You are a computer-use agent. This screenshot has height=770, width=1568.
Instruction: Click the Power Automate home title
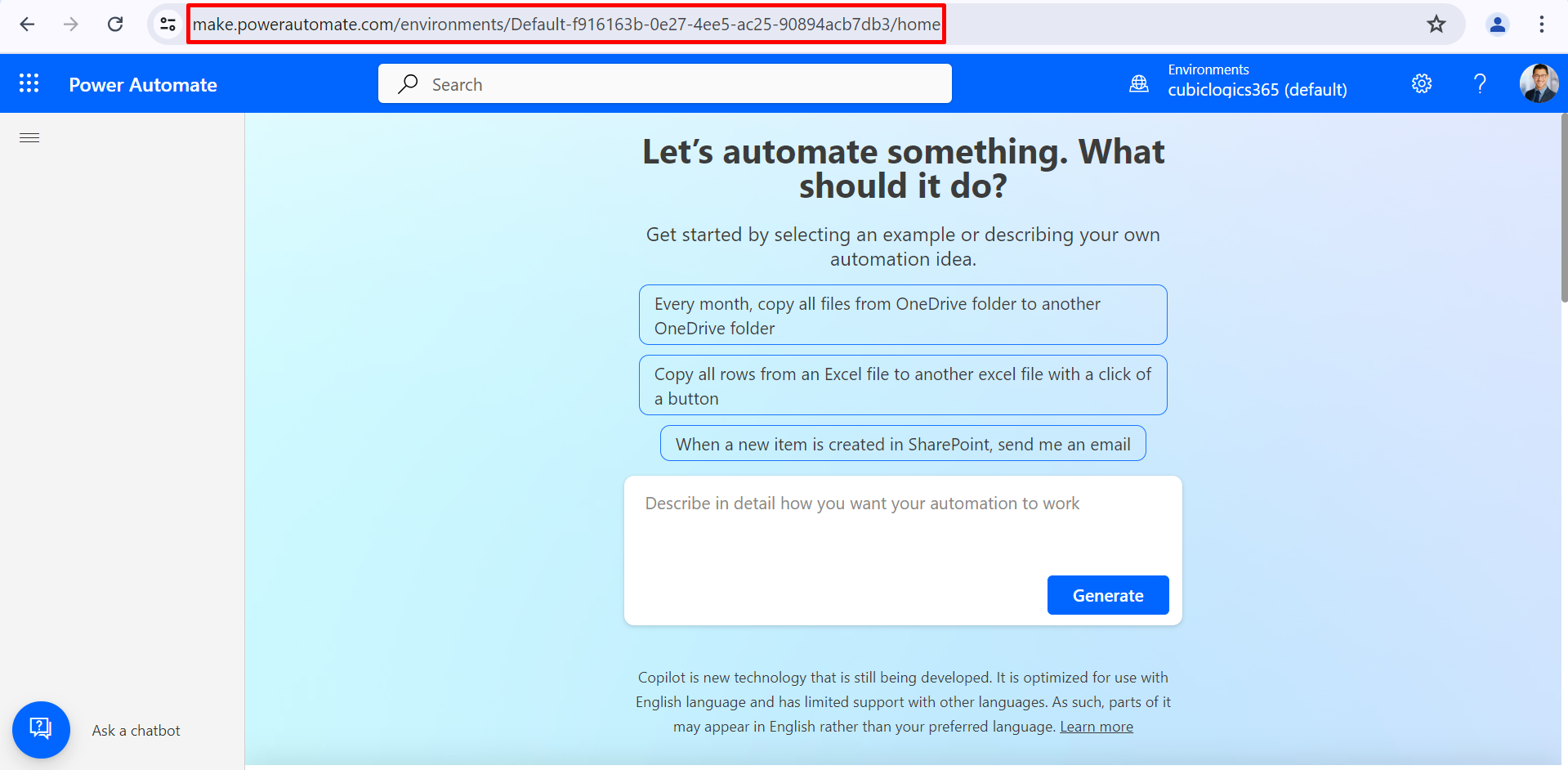click(x=143, y=85)
